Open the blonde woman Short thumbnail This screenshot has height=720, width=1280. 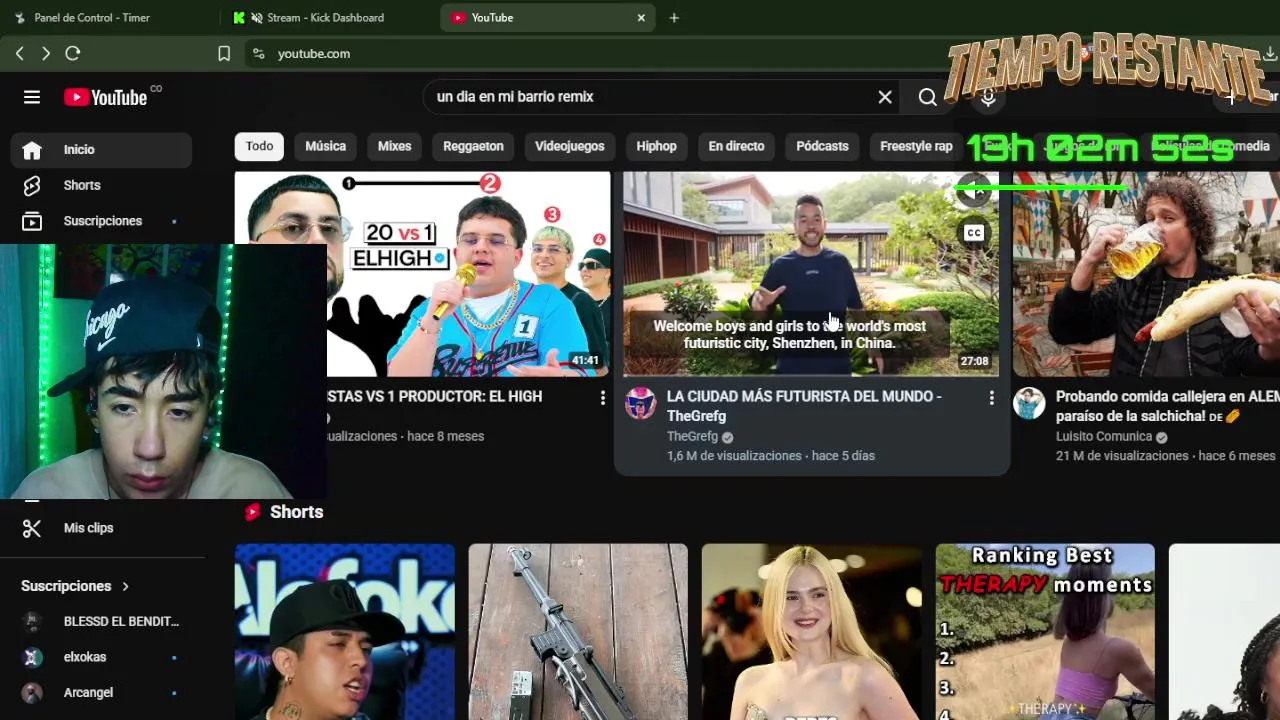[x=811, y=632]
